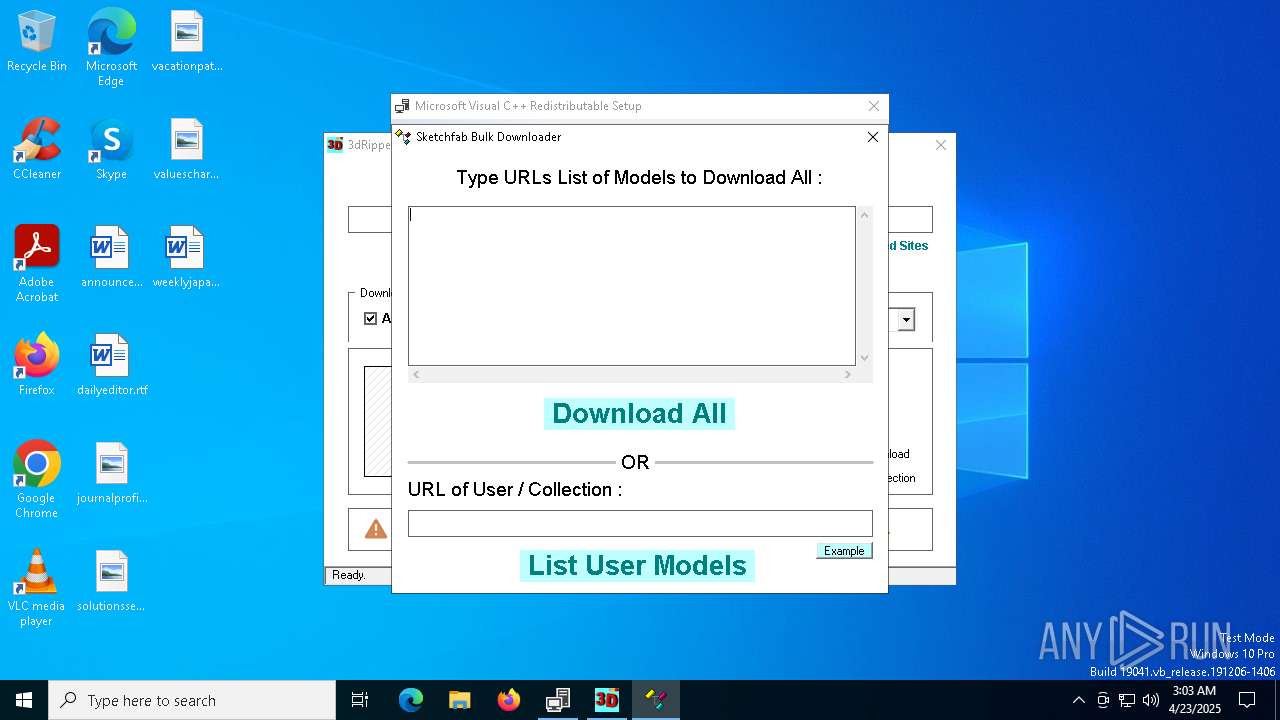Select the vacationpat... image file icon
The image size is (1280, 720).
click(187, 42)
